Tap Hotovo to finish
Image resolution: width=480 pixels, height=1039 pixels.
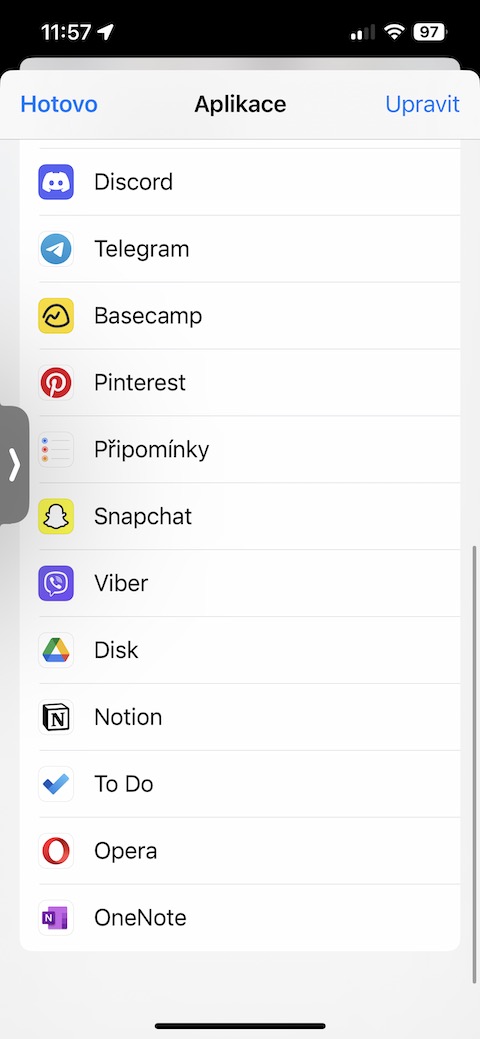(59, 105)
